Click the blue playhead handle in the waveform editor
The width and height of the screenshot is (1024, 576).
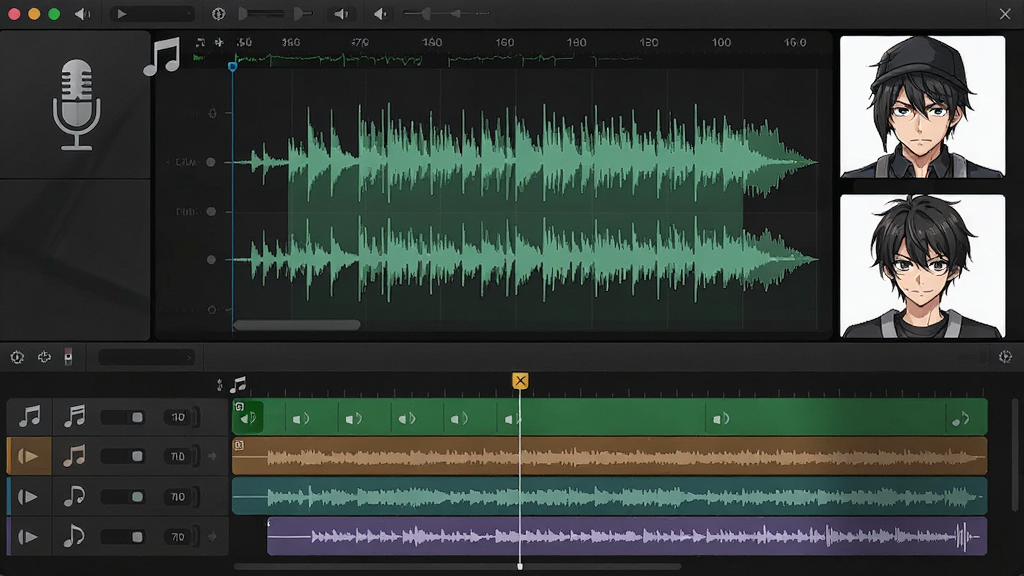point(232,66)
